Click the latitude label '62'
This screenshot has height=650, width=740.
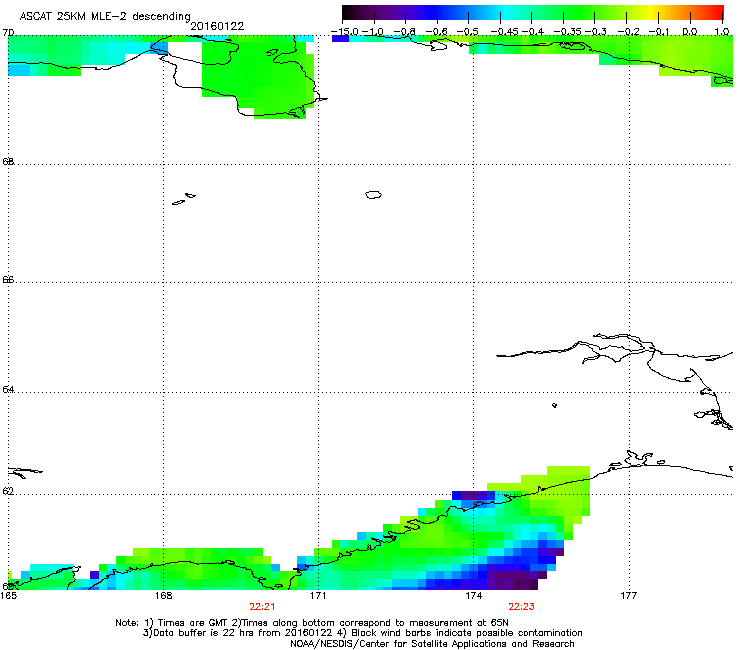pyautogui.click(x=8, y=491)
